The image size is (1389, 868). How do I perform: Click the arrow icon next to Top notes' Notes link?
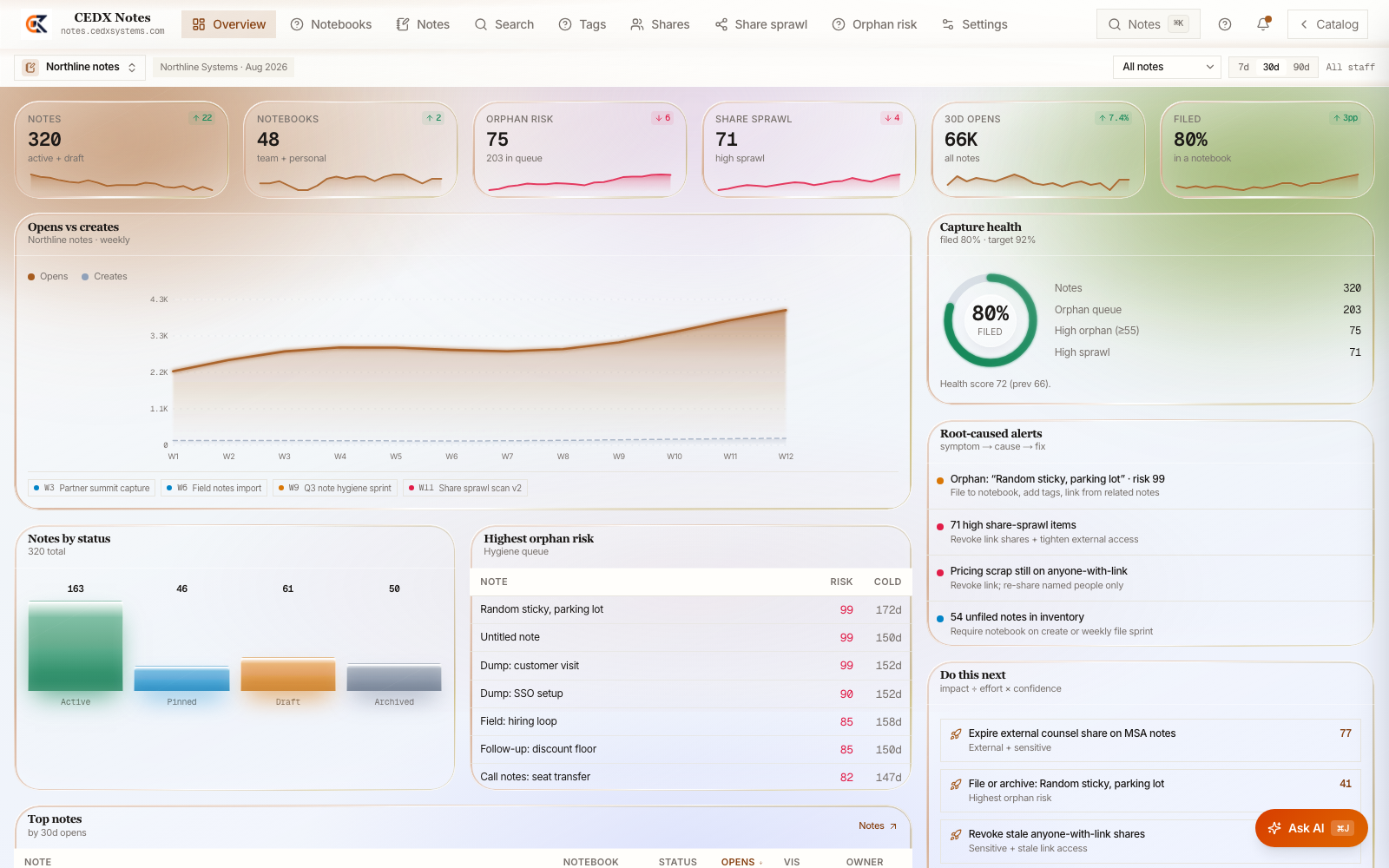[893, 826]
